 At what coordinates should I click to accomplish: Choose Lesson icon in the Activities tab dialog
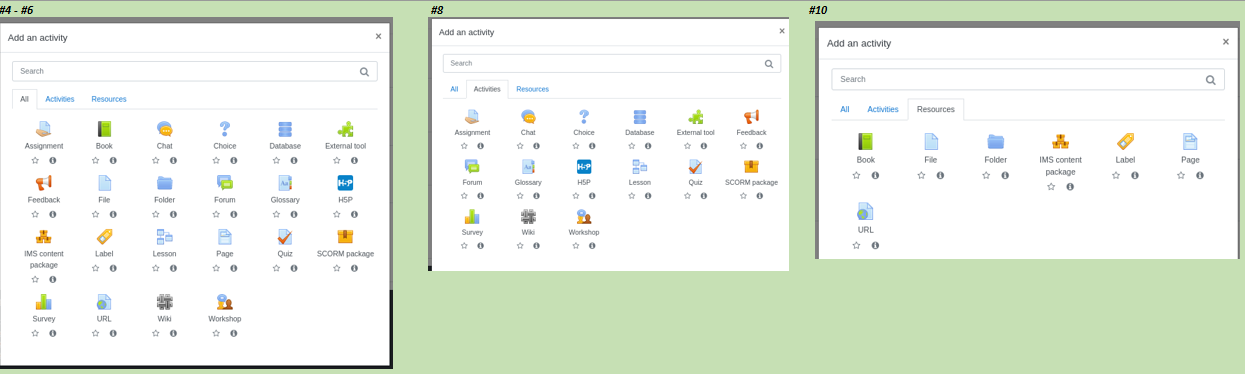coord(640,167)
